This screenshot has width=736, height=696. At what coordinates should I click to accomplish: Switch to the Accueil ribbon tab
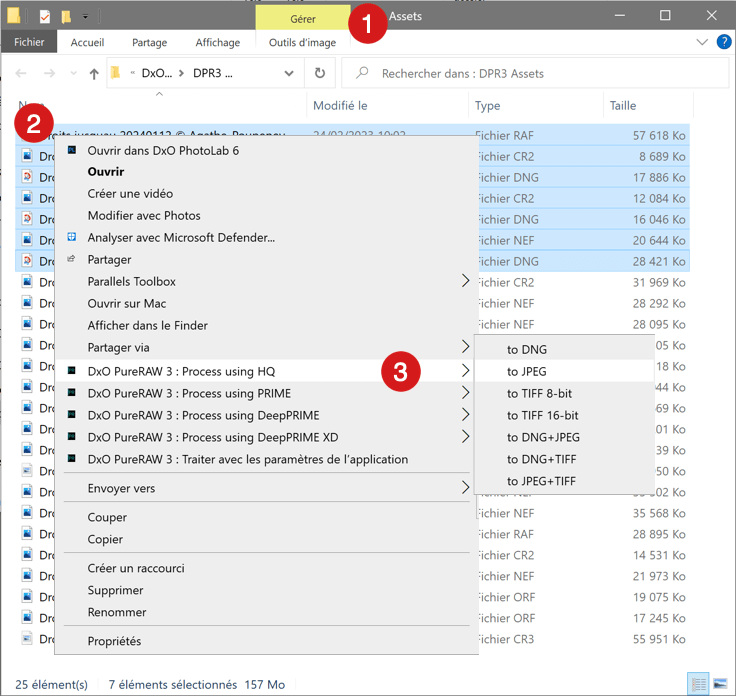tap(87, 43)
